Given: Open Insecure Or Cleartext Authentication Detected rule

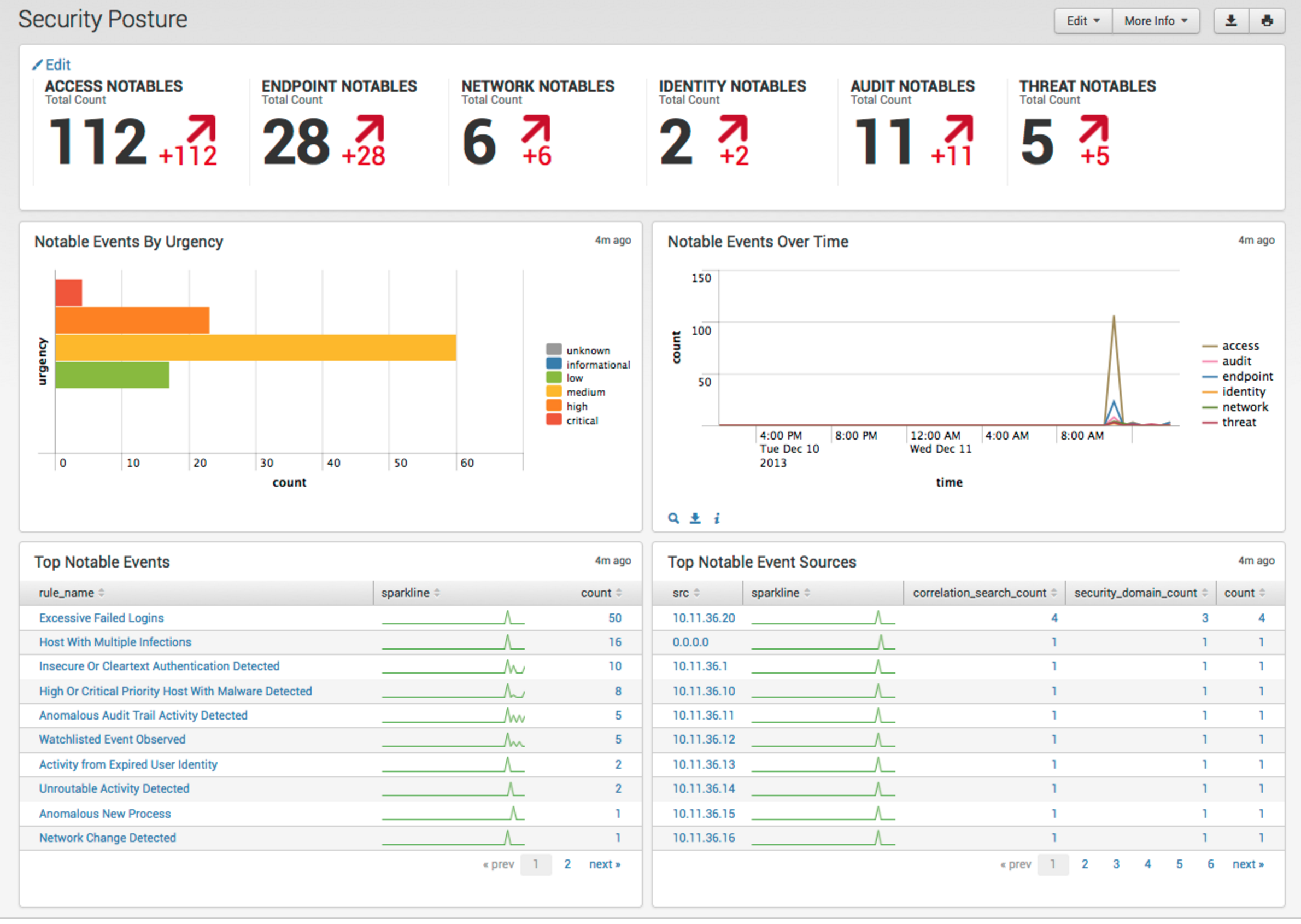Looking at the screenshot, I should pos(159,666).
